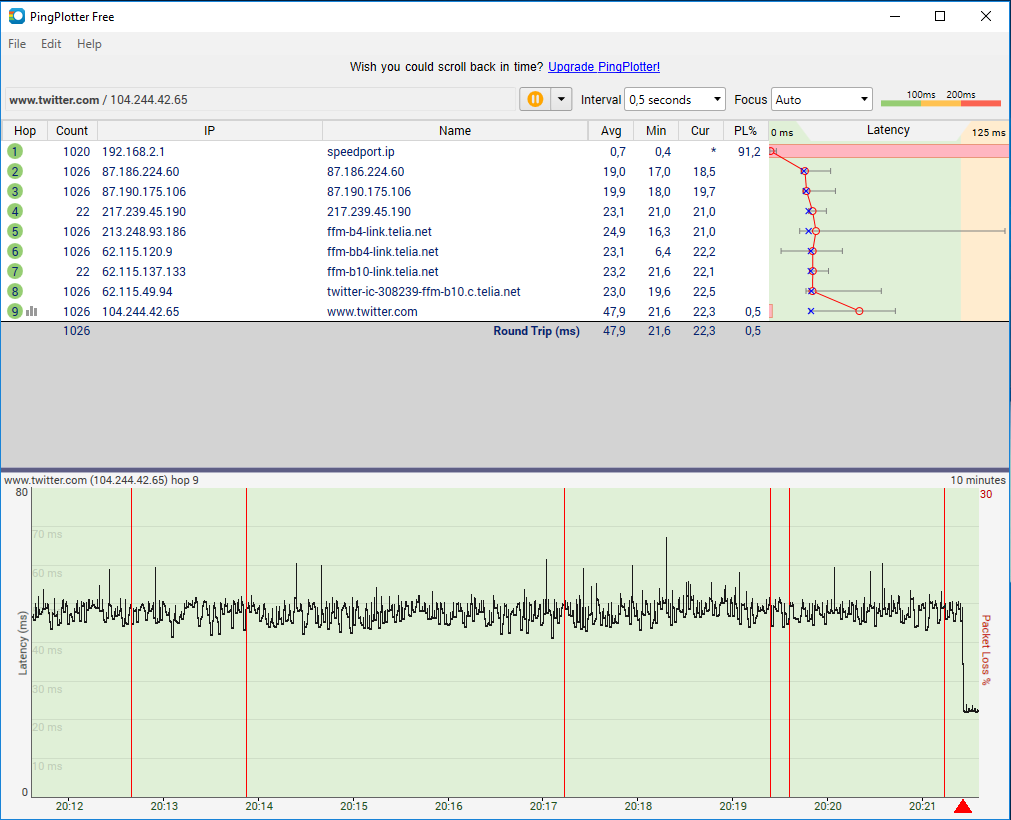Click the 125 ms latency scale label
This screenshot has height=820, width=1011.
(988, 132)
